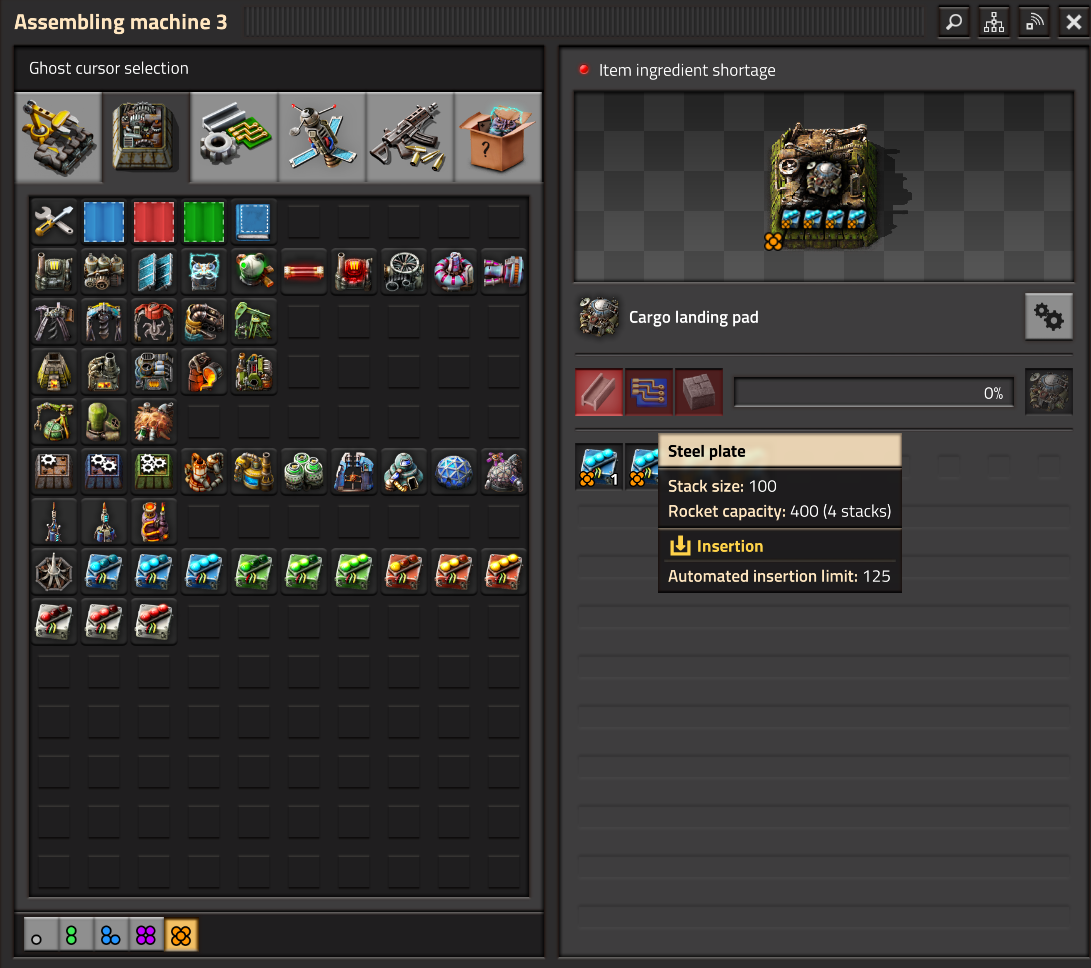This screenshot has width=1091, height=968.
Task: Select the white quality module 3
Action: pyautogui.click(x=154, y=622)
